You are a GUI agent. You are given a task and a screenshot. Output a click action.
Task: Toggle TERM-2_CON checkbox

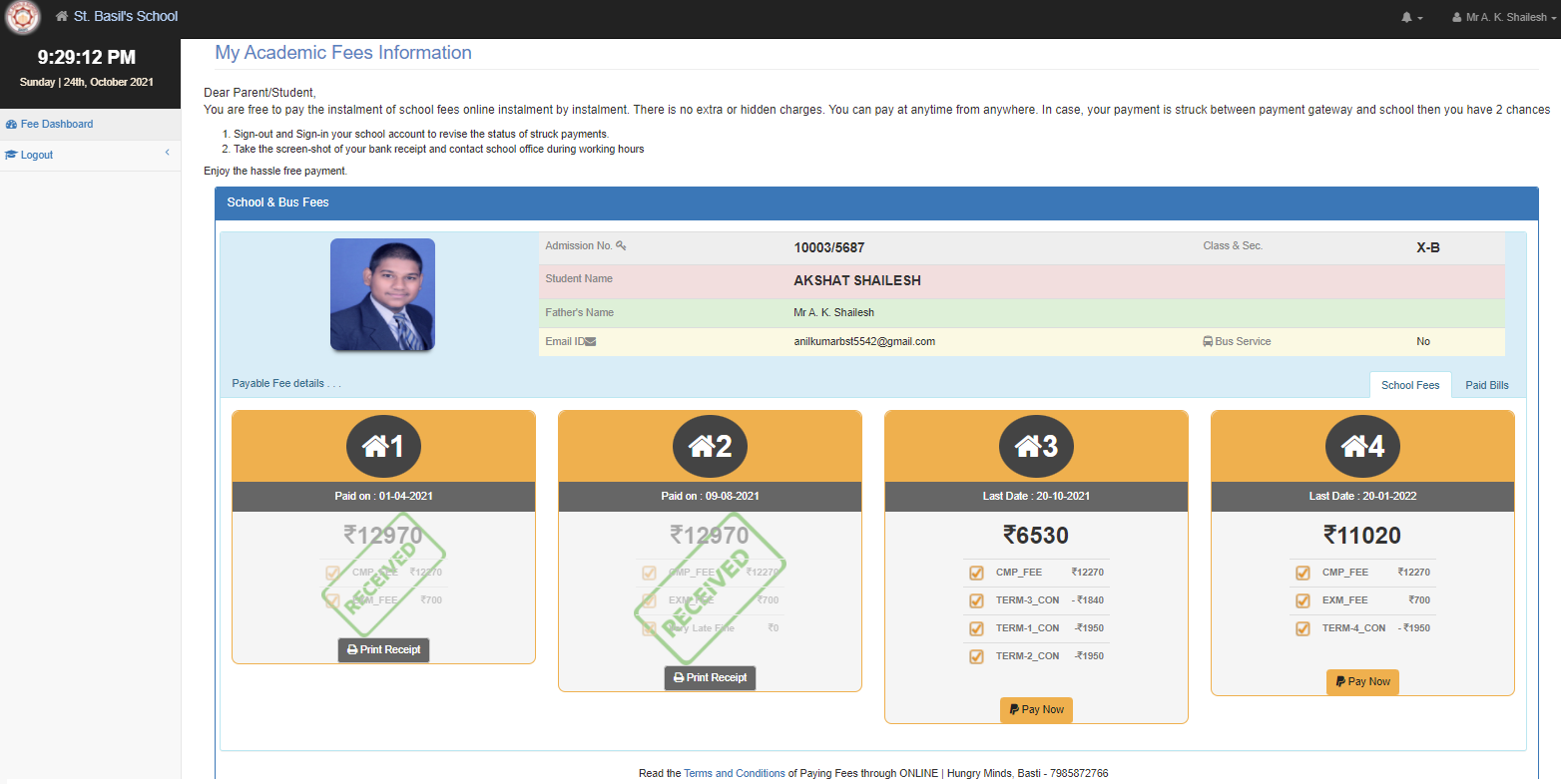coord(976,656)
